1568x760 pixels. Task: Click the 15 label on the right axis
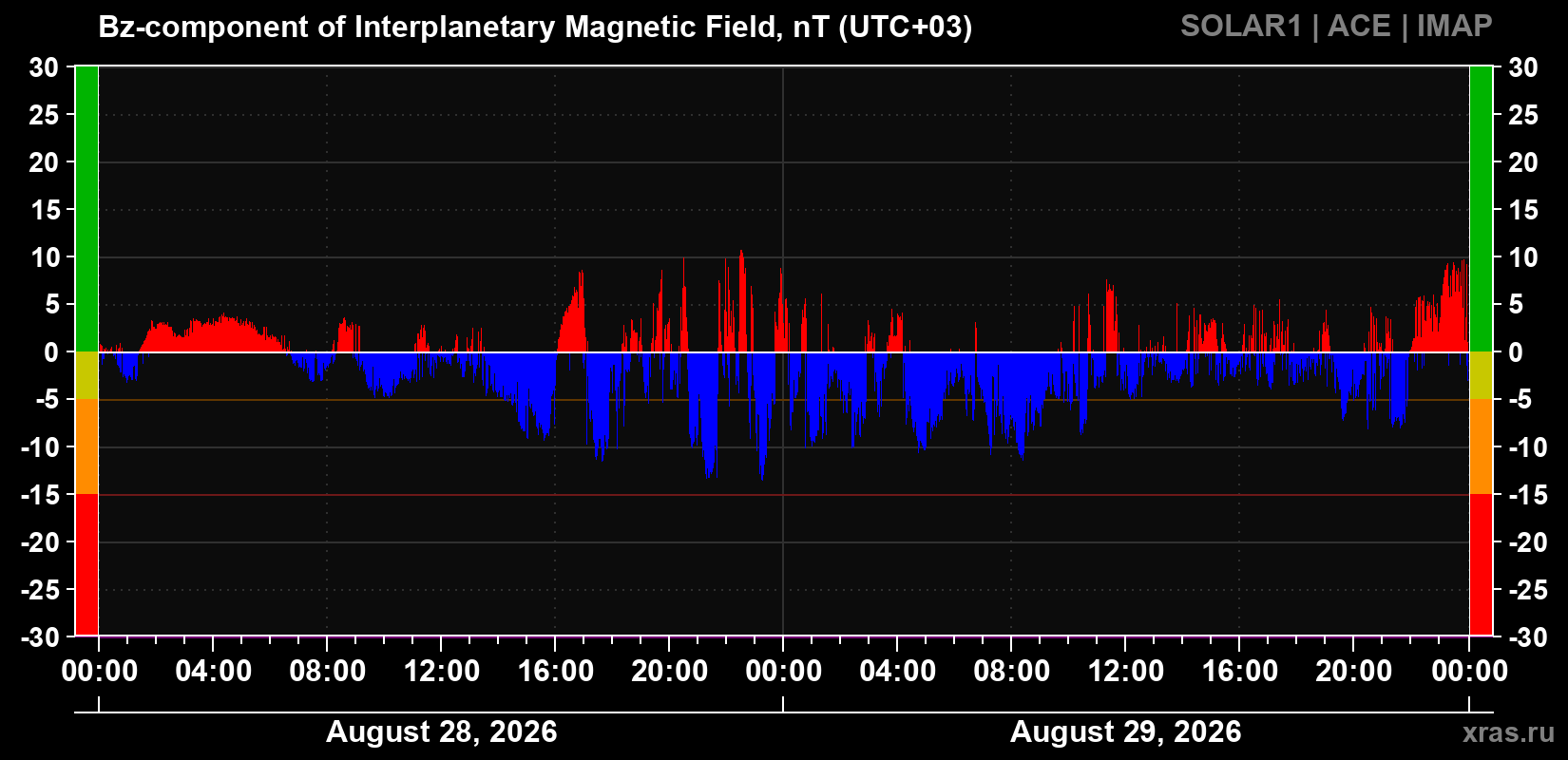pyautogui.click(x=1523, y=210)
